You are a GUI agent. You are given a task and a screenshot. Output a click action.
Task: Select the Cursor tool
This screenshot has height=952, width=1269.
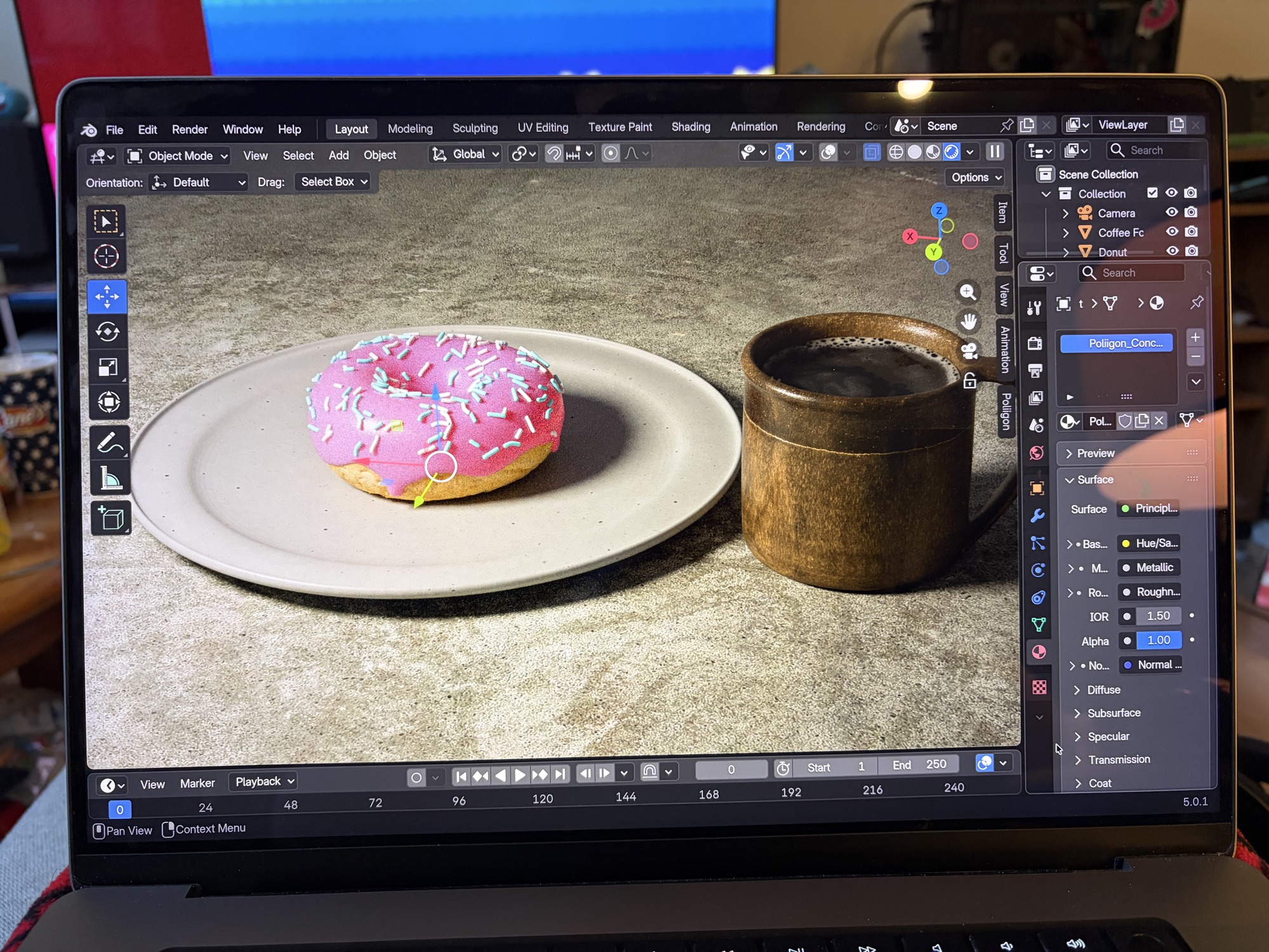click(x=107, y=257)
